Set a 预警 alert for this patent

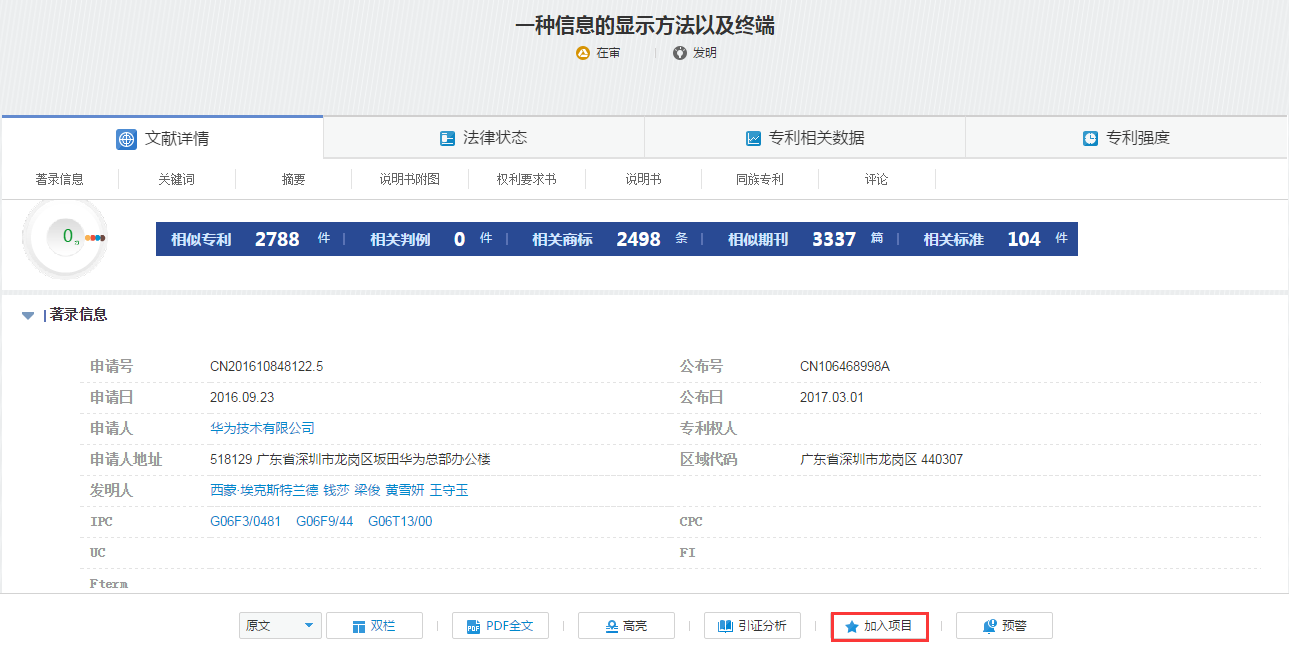[1004, 626]
